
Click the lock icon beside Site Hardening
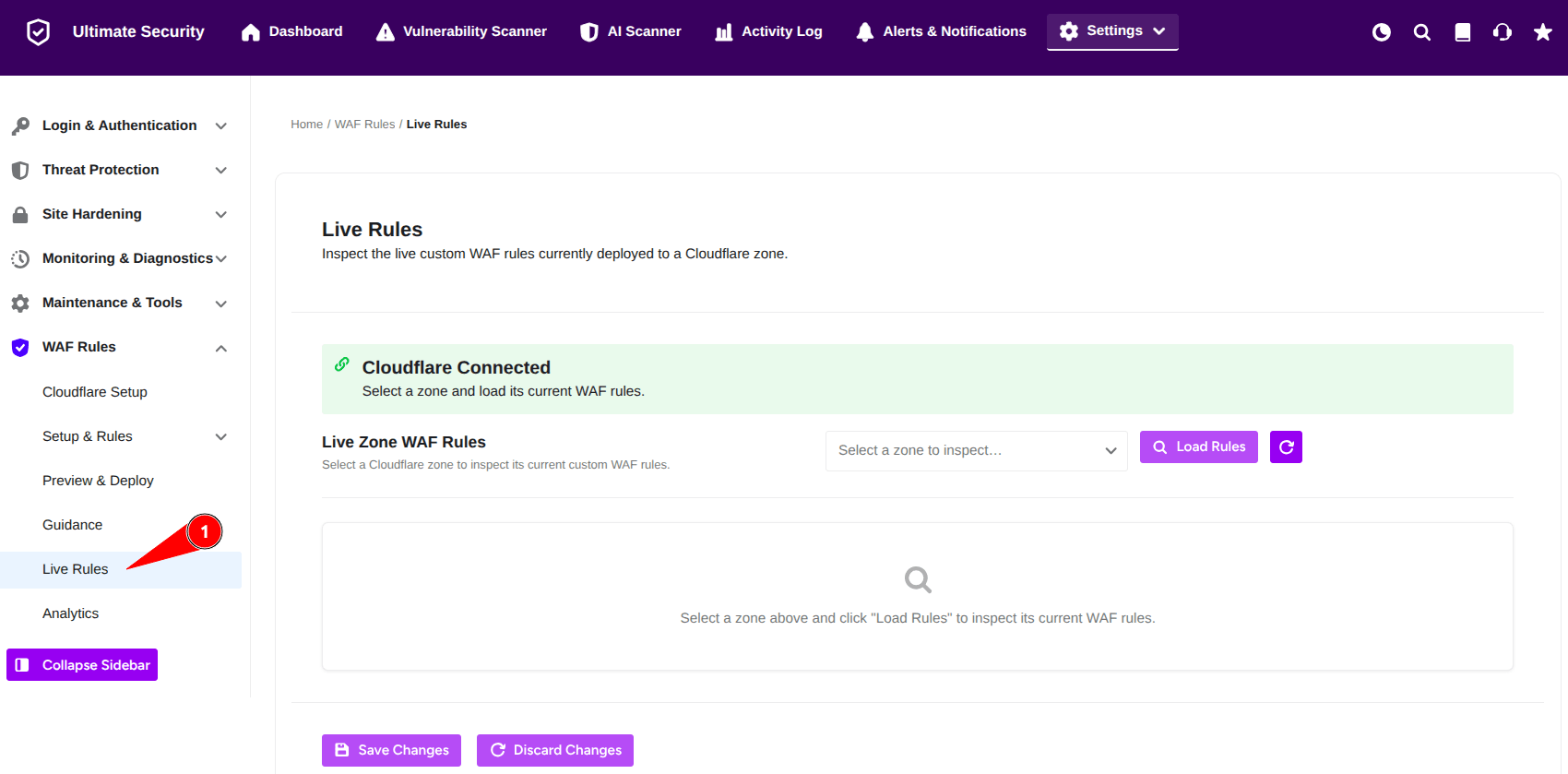tap(20, 215)
